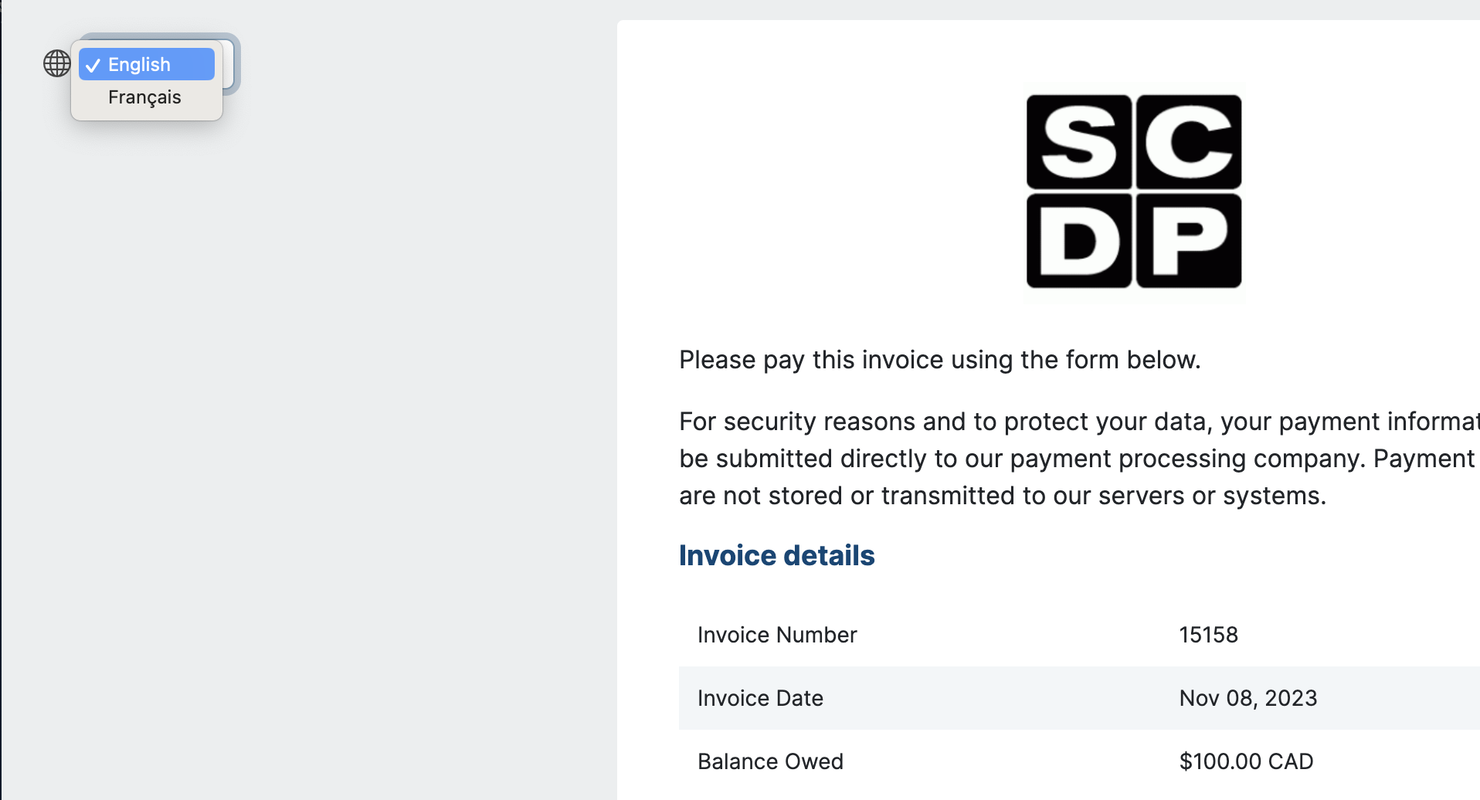The image size is (1480, 800).
Task: Choose Français from the language list
Action: 147,97
